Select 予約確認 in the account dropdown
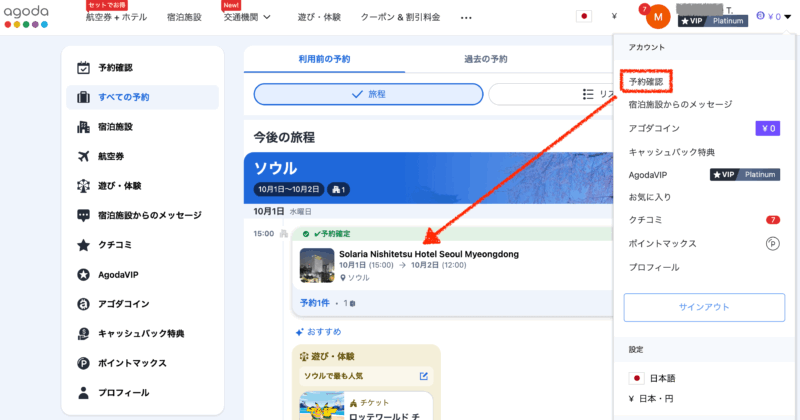The image size is (800, 420). pos(646,82)
